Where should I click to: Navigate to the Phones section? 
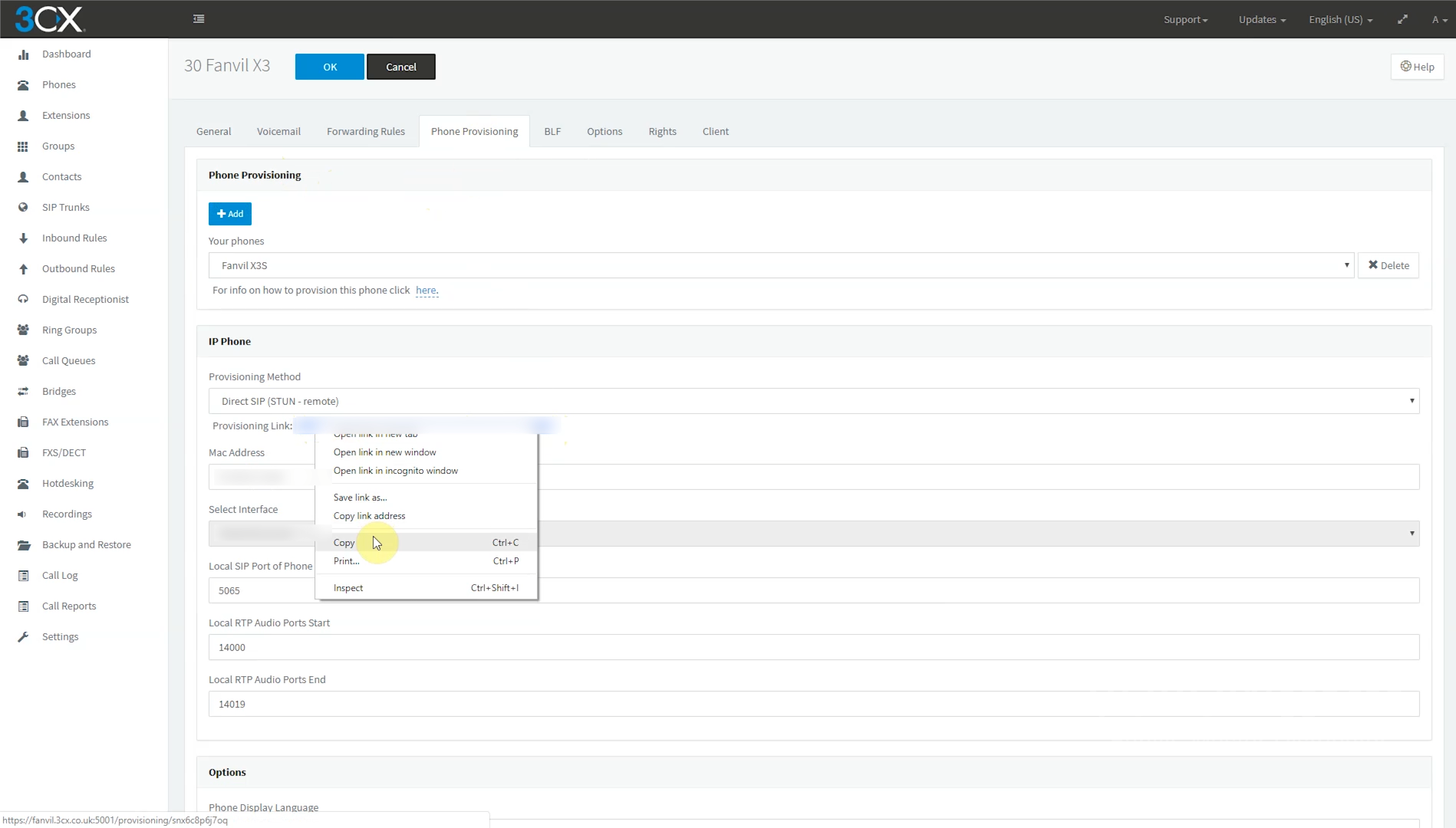(59, 84)
